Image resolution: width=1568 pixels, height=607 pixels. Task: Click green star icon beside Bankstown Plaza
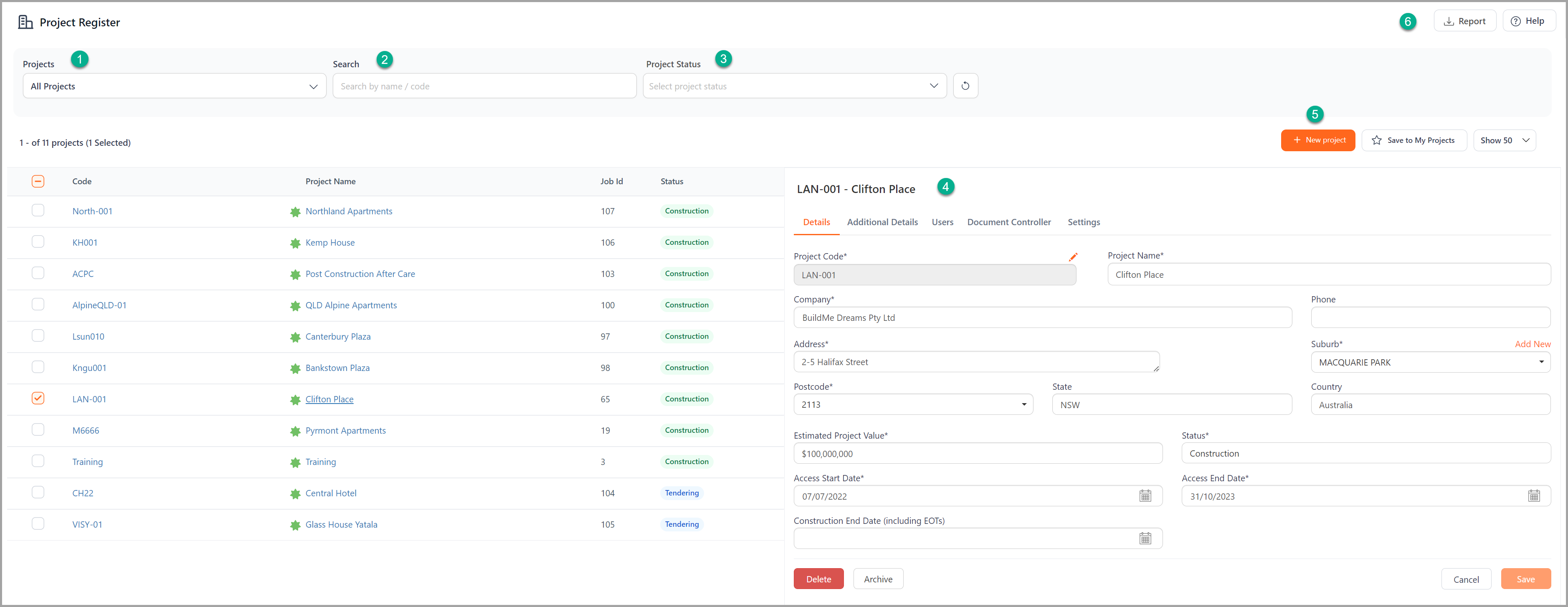pyautogui.click(x=295, y=368)
